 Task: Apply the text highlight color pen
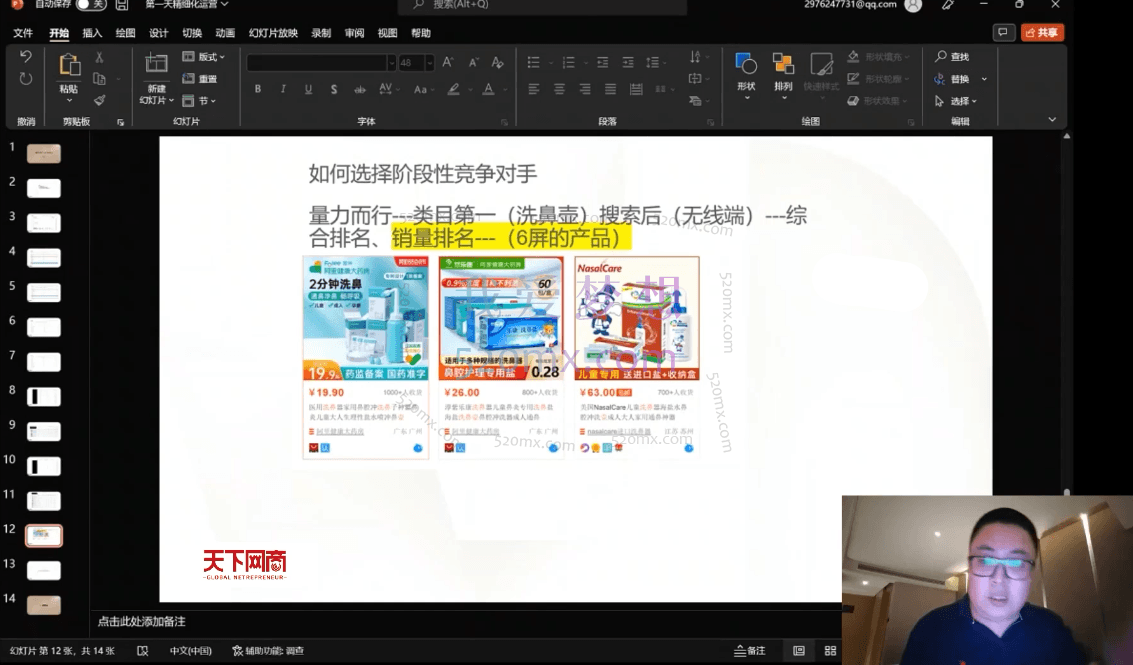tap(454, 90)
